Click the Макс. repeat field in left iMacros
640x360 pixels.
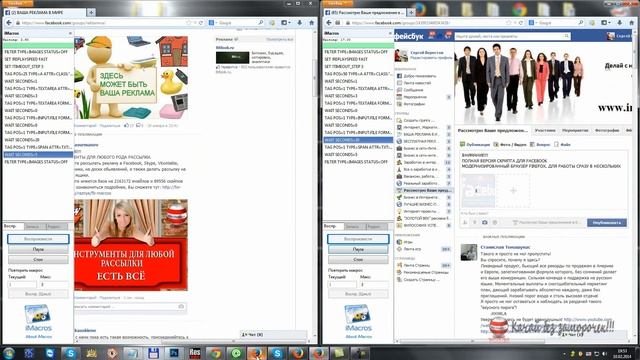[53, 284]
